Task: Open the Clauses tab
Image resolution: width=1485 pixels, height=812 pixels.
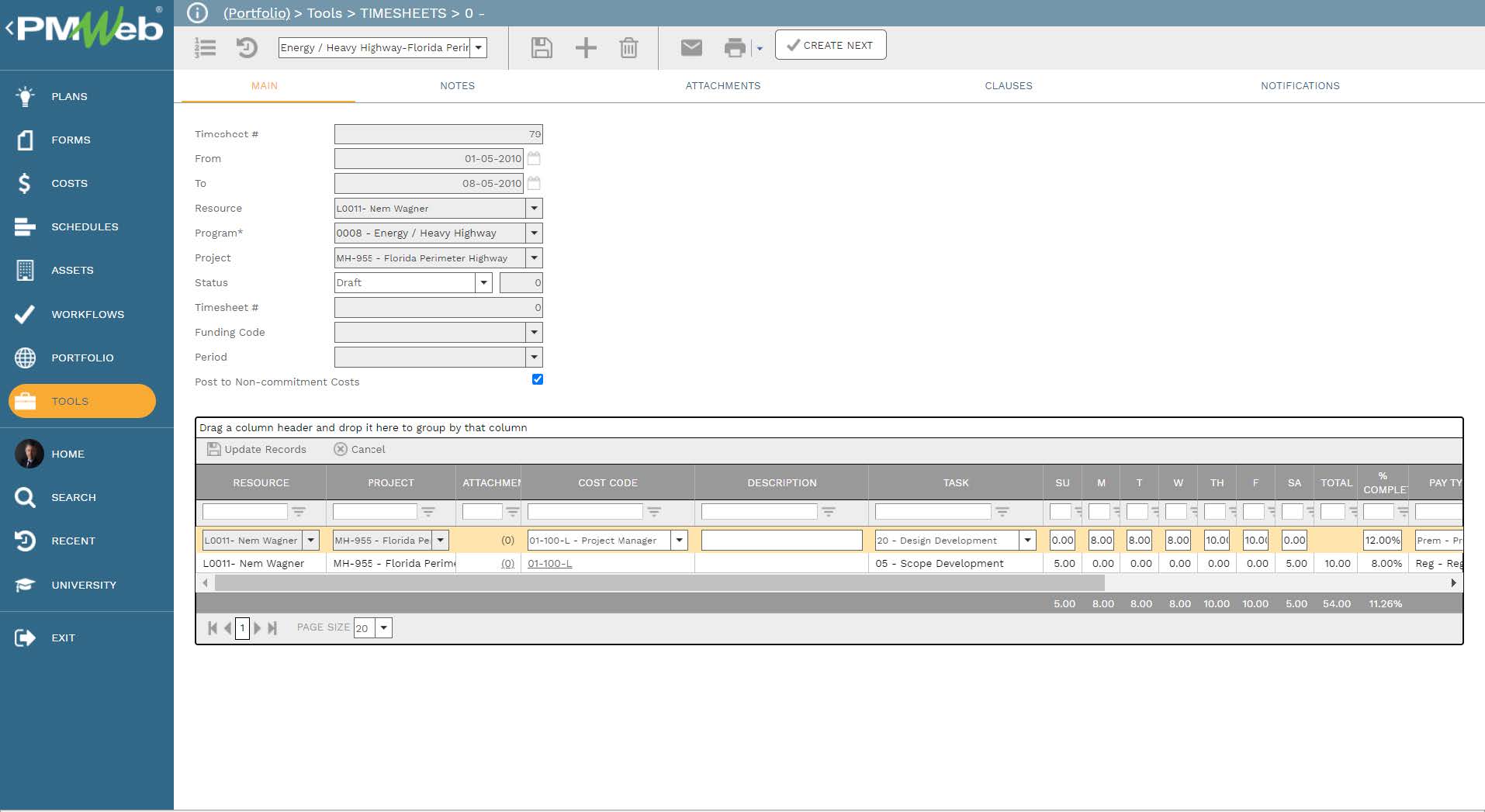Action: 1007,85
